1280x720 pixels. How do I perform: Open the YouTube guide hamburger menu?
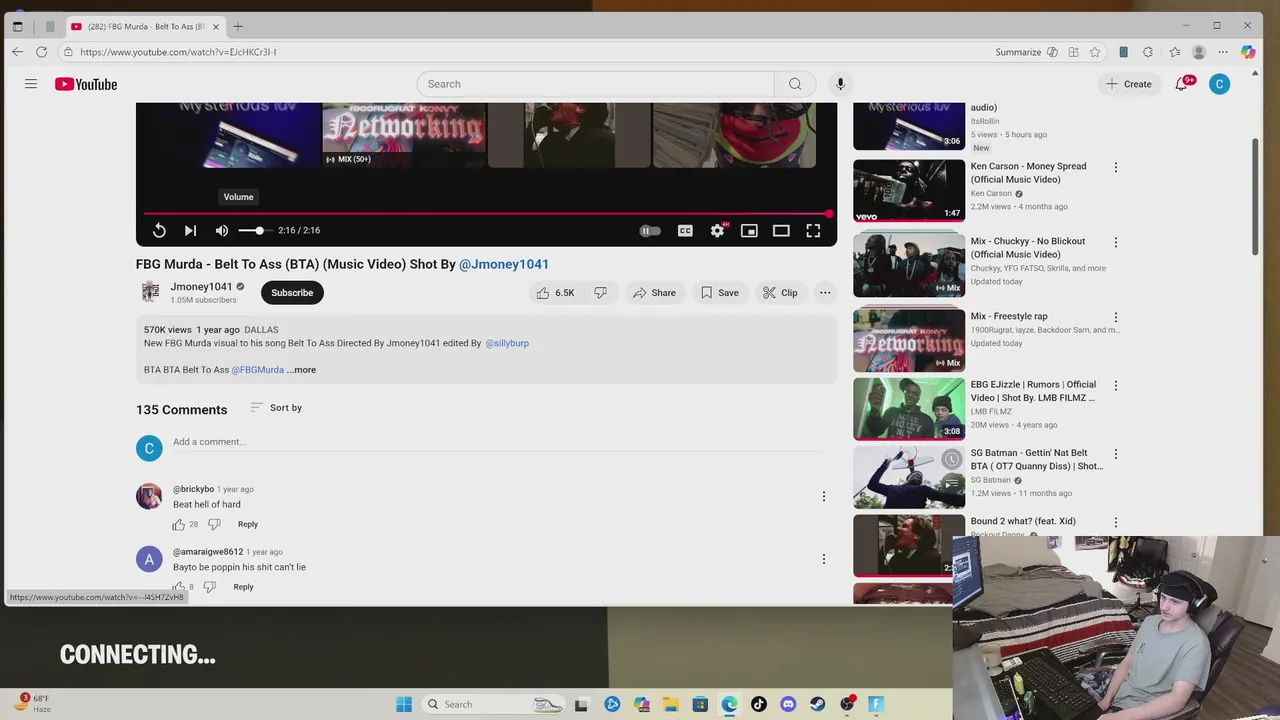[31, 84]
